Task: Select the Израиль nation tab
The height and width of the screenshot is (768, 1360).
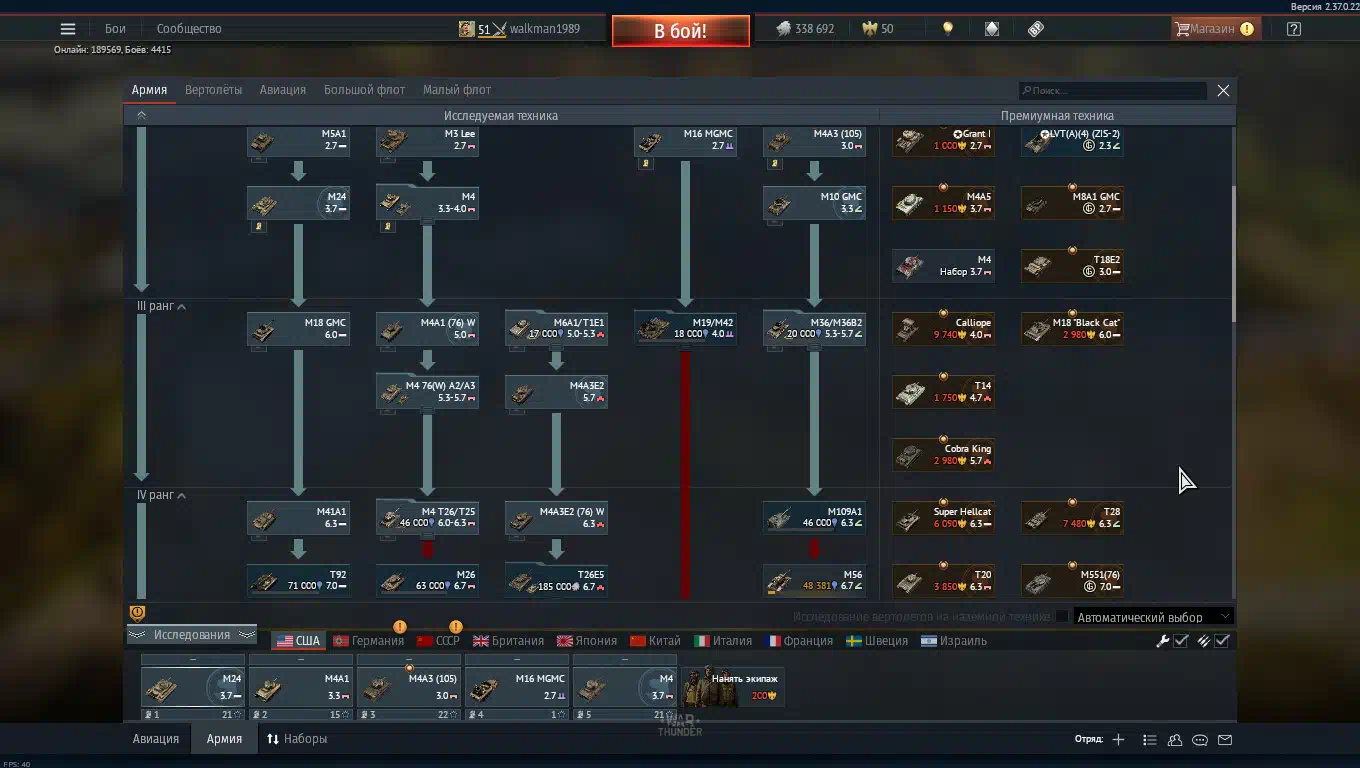Action: click(x=953, y=641)
